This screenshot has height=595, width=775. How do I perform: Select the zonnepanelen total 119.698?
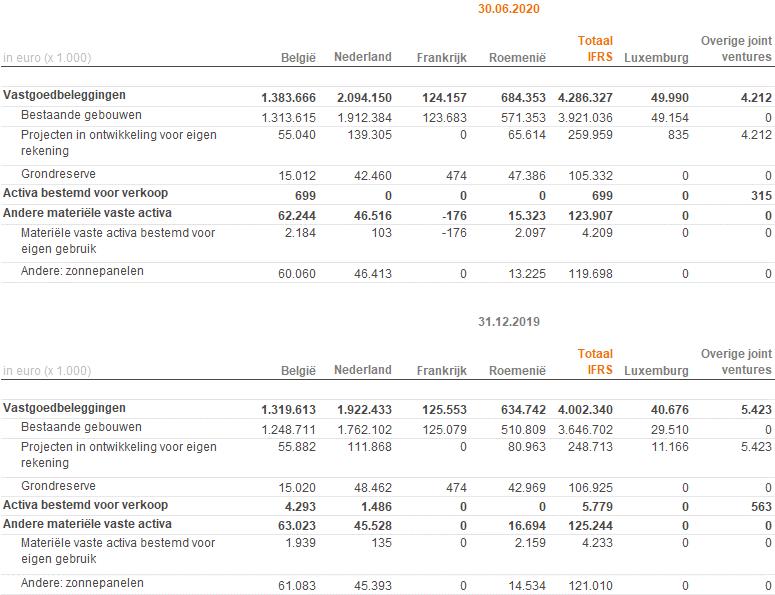(x=591, y=274)
